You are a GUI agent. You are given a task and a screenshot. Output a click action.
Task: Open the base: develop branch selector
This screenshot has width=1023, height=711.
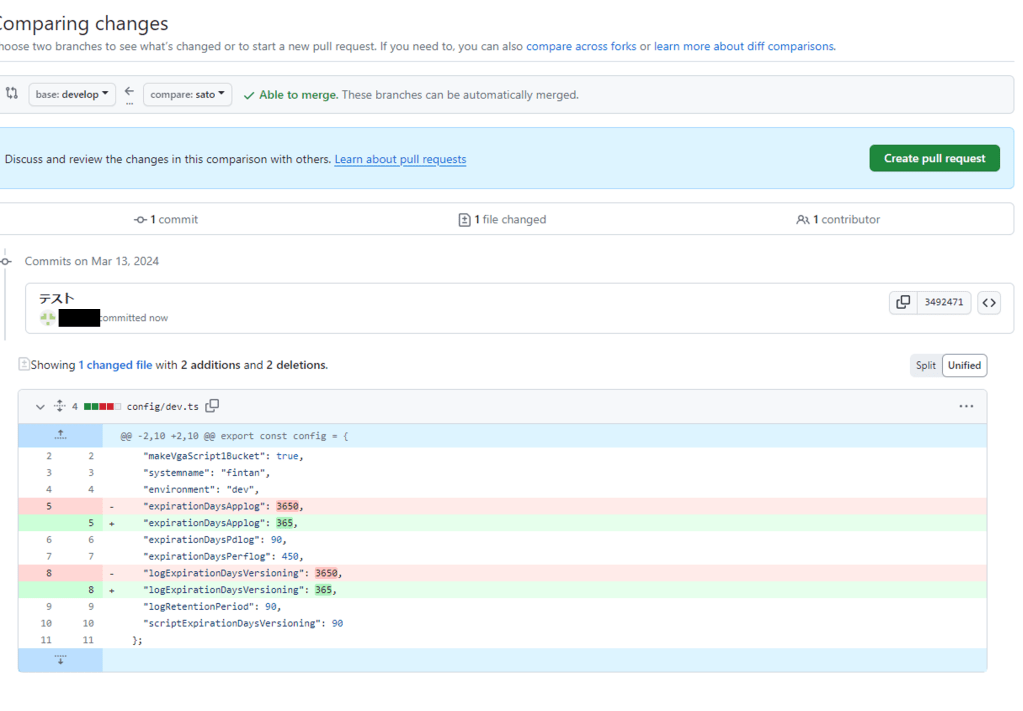click(71, 93)
